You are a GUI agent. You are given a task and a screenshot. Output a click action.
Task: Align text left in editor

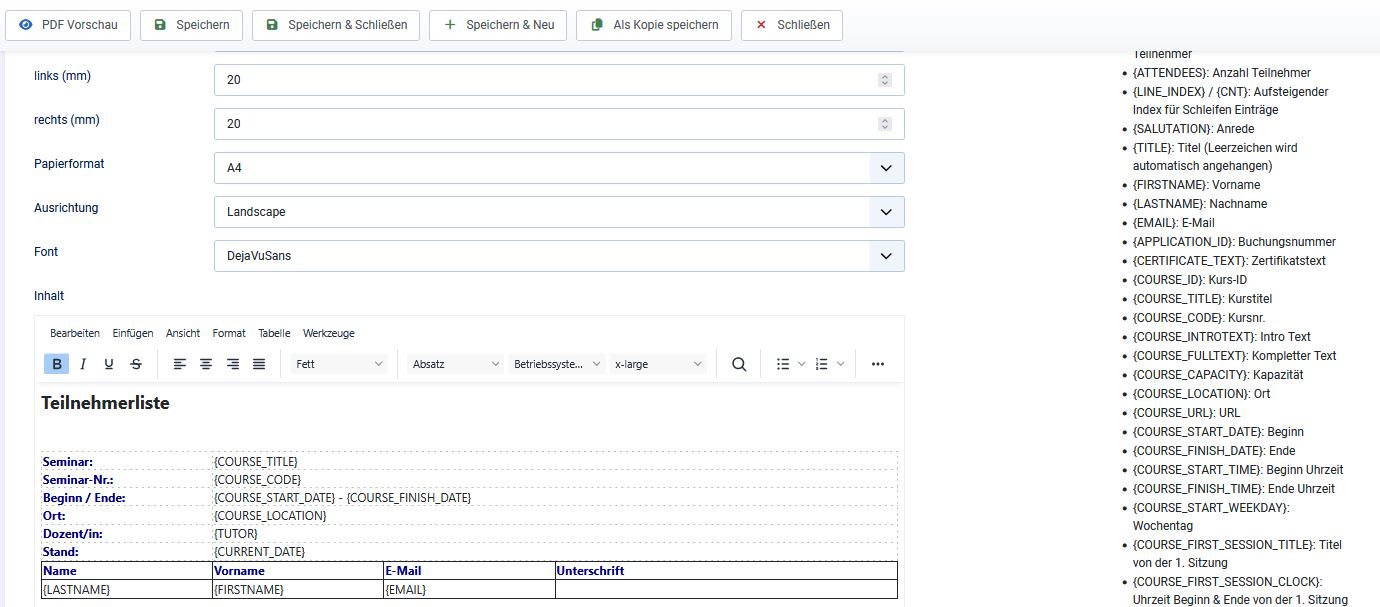[x=180, y=364]
